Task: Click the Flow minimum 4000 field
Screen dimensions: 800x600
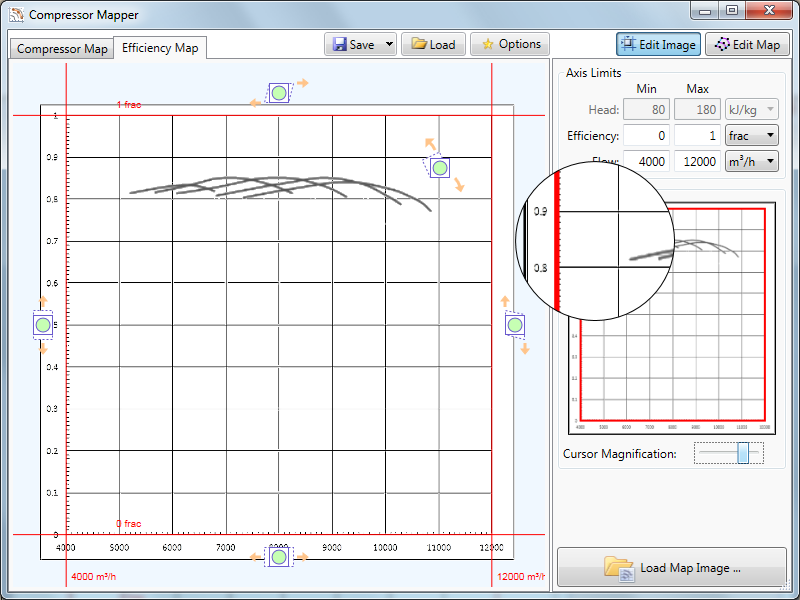Action: [x=646, y=162]
